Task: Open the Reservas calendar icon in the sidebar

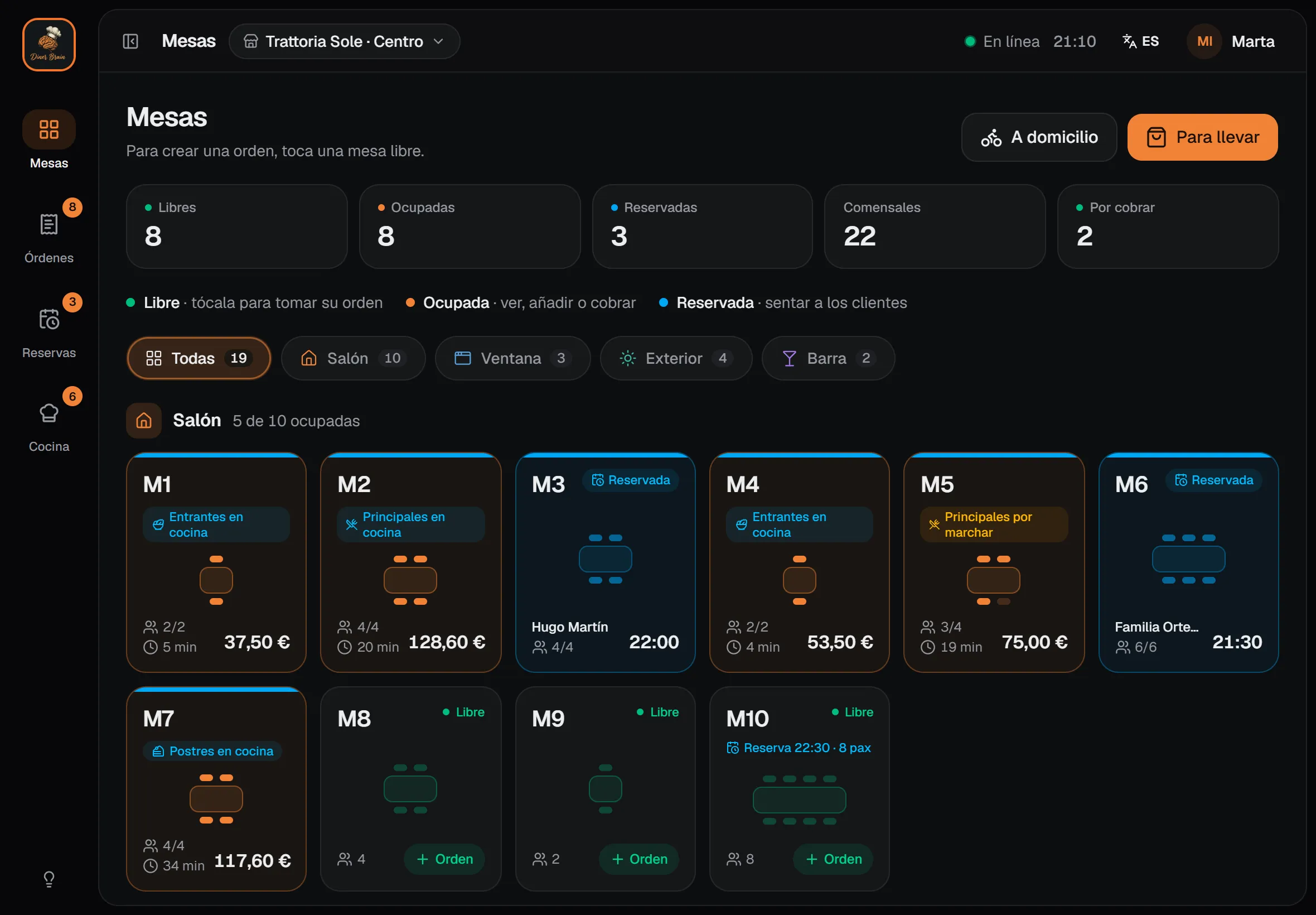Action: [49, 319]
